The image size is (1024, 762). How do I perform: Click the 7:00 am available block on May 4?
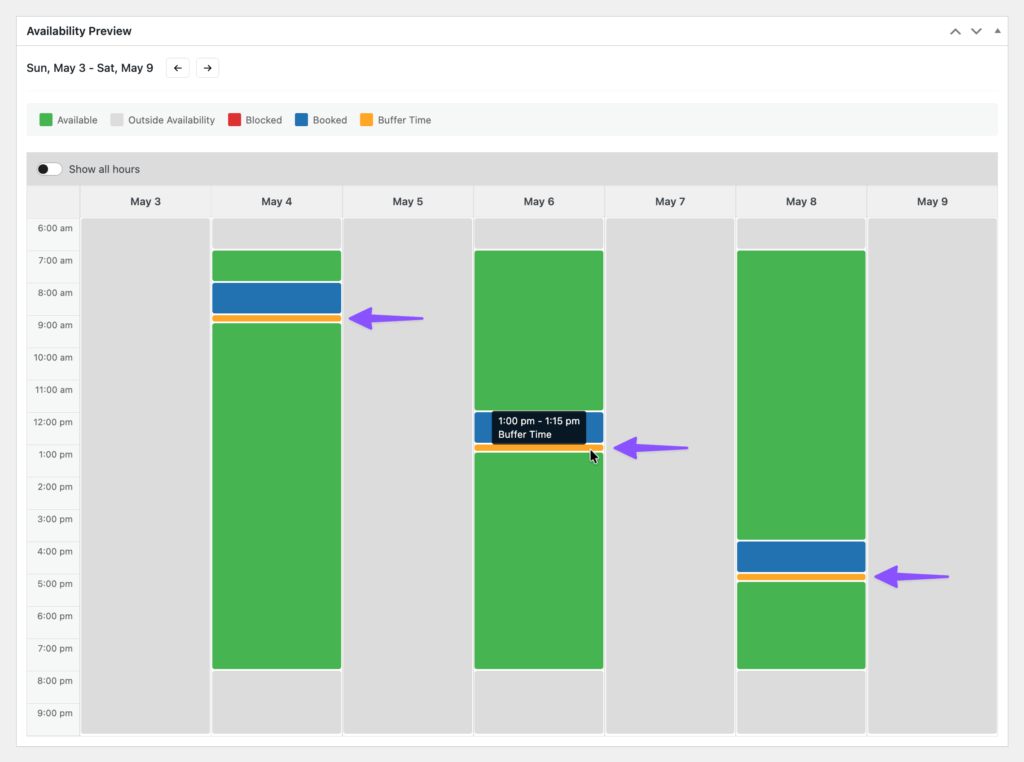[x=276, y=266]
